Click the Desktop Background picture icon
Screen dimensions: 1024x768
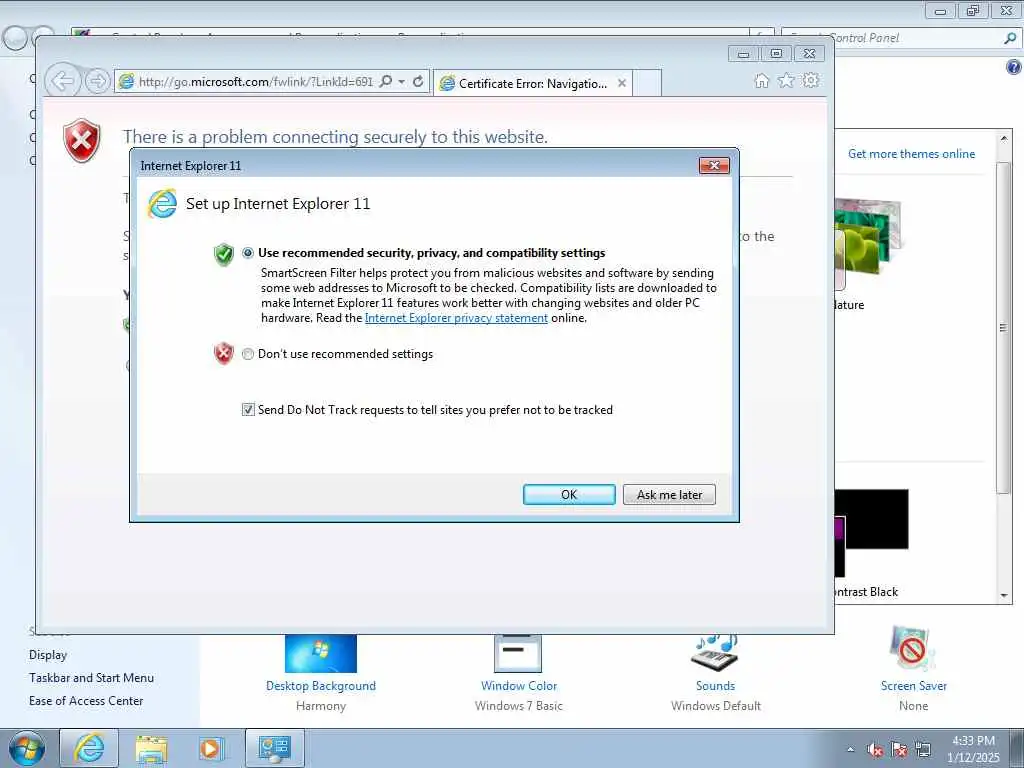(321, 653)
